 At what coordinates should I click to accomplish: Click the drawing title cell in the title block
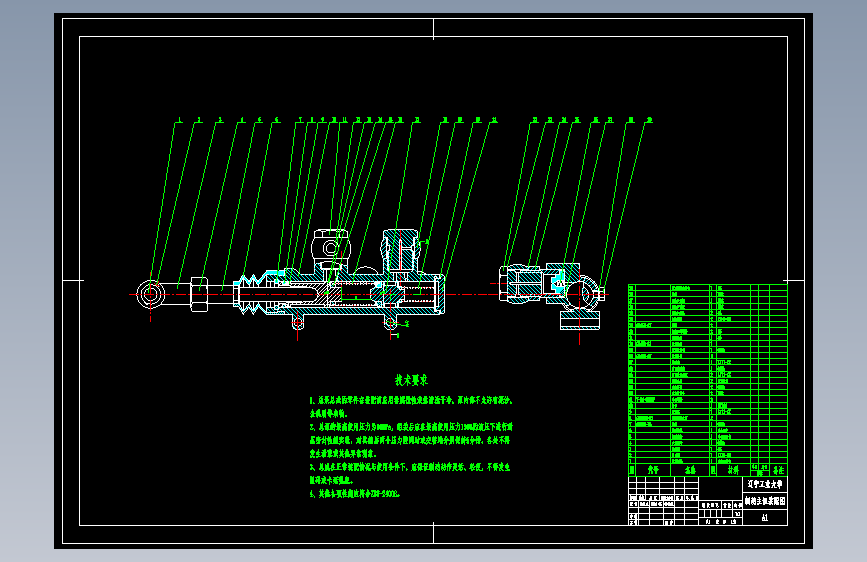point(765,501)
